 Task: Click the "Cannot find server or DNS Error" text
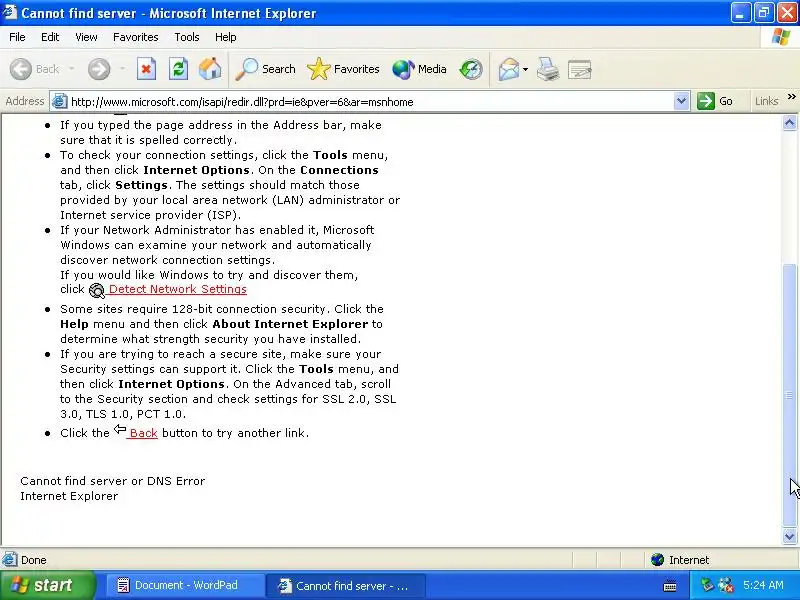point(113,481)
